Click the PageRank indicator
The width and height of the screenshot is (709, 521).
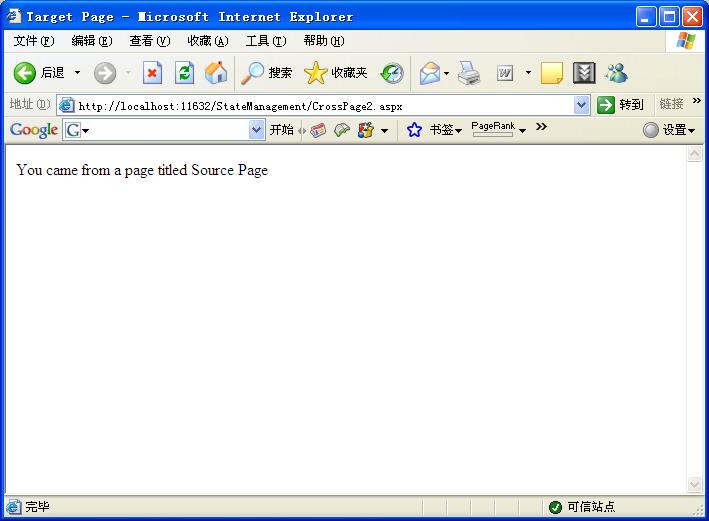pyautogui.click(x=493, y=128)
